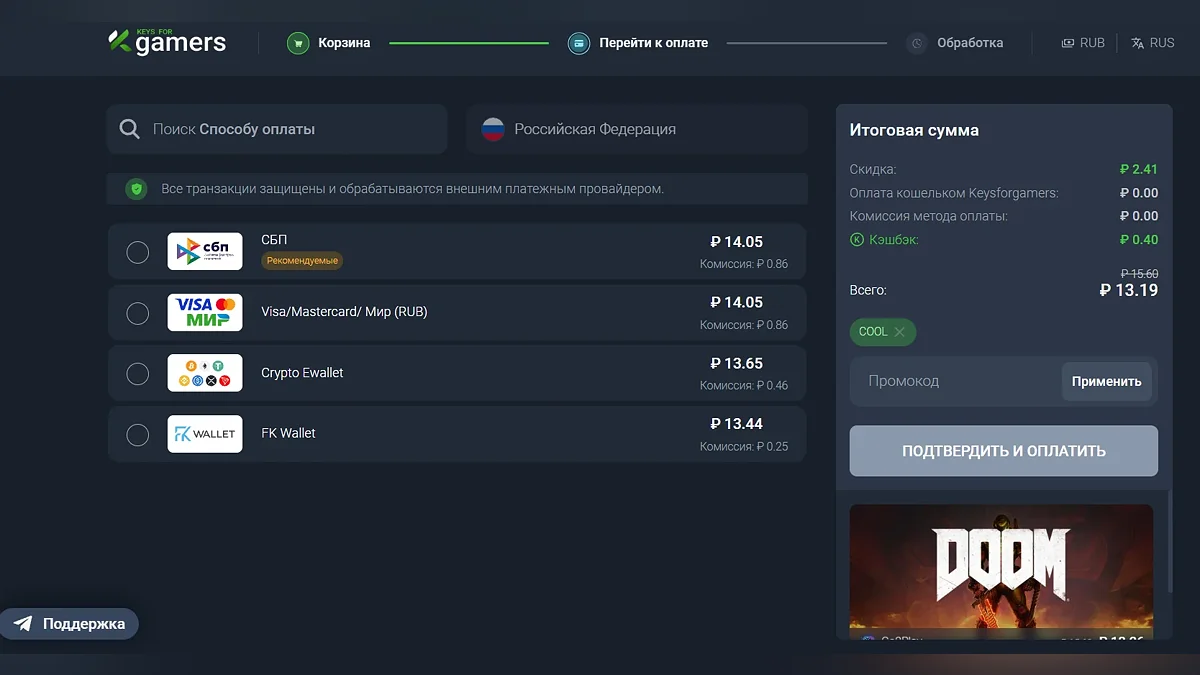Click the Оплата кошельком Keysforgamers label
This screenshot has width=1200, height=675.
[x=954, y=193]
